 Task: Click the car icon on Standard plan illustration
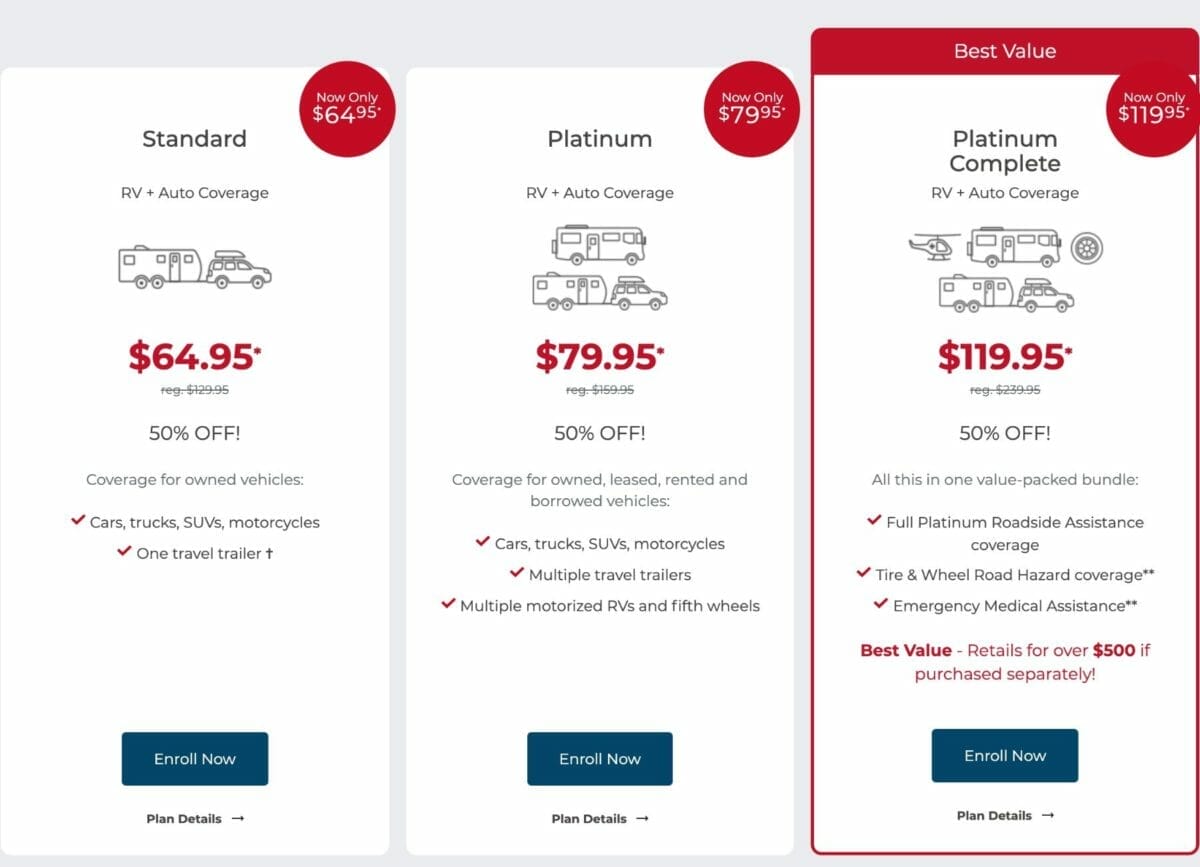[238, 272]
